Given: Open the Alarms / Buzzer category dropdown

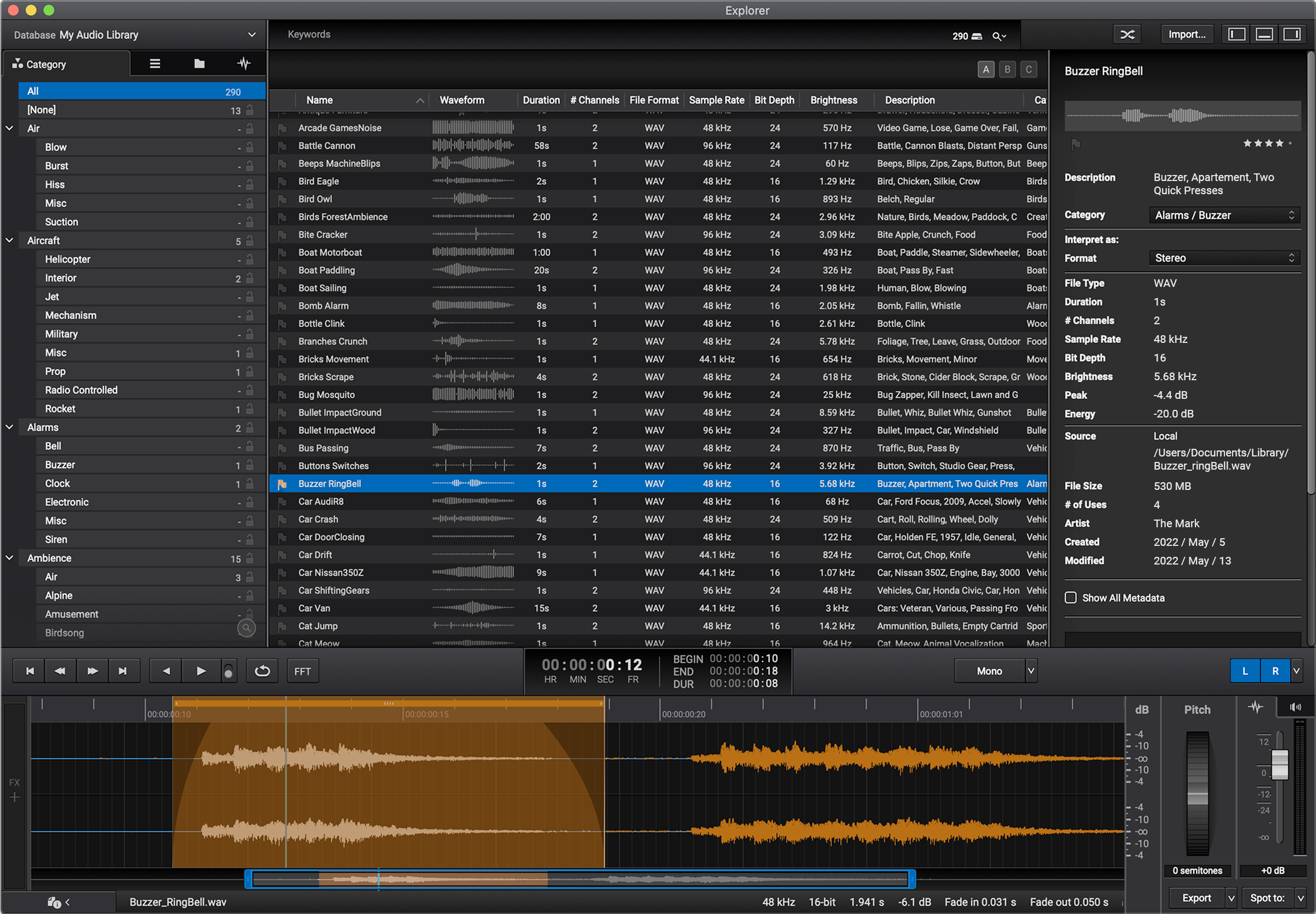Looking at the screenshot, I should (x=1224, y=215).
